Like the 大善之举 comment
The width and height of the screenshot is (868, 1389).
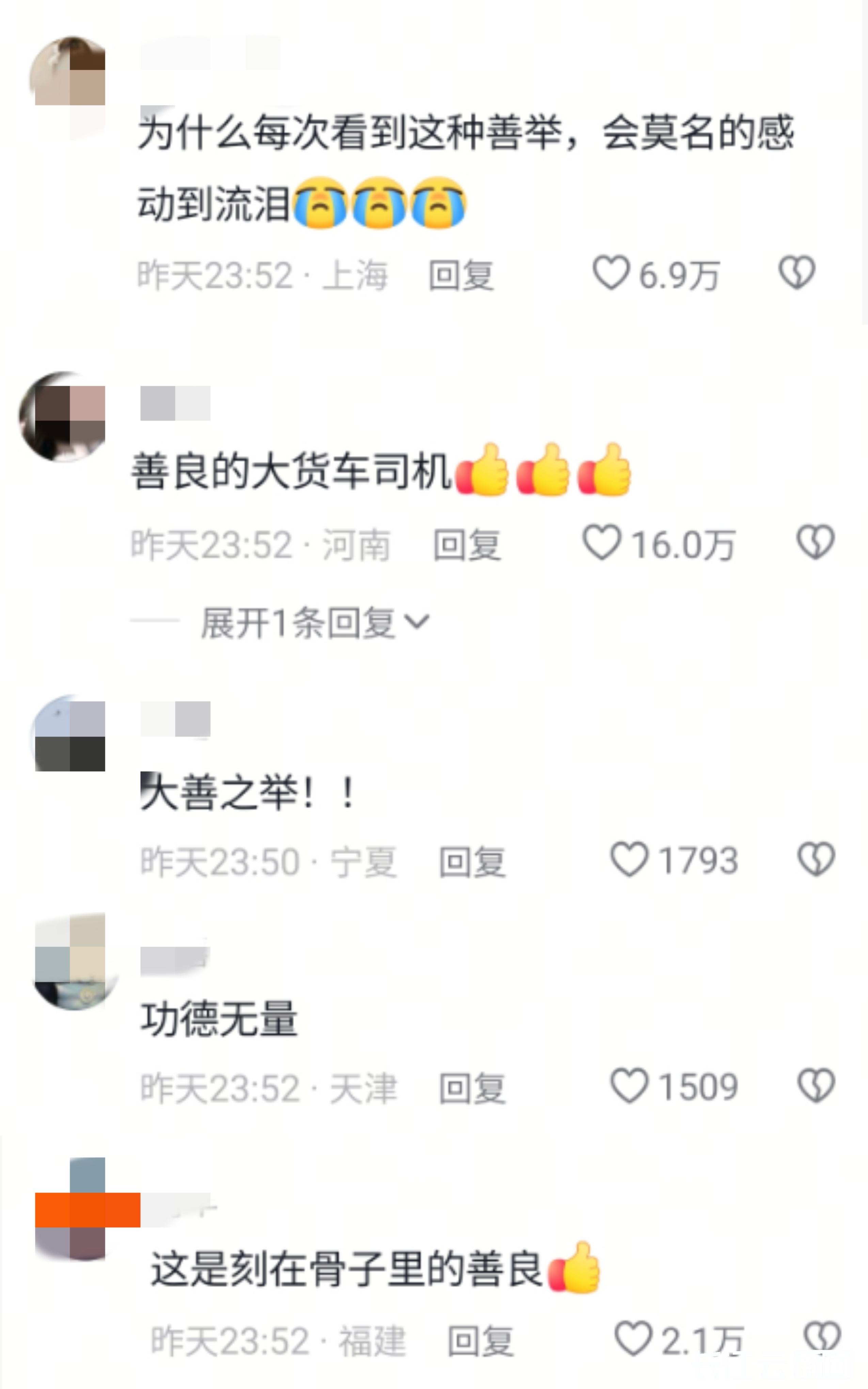629,859
